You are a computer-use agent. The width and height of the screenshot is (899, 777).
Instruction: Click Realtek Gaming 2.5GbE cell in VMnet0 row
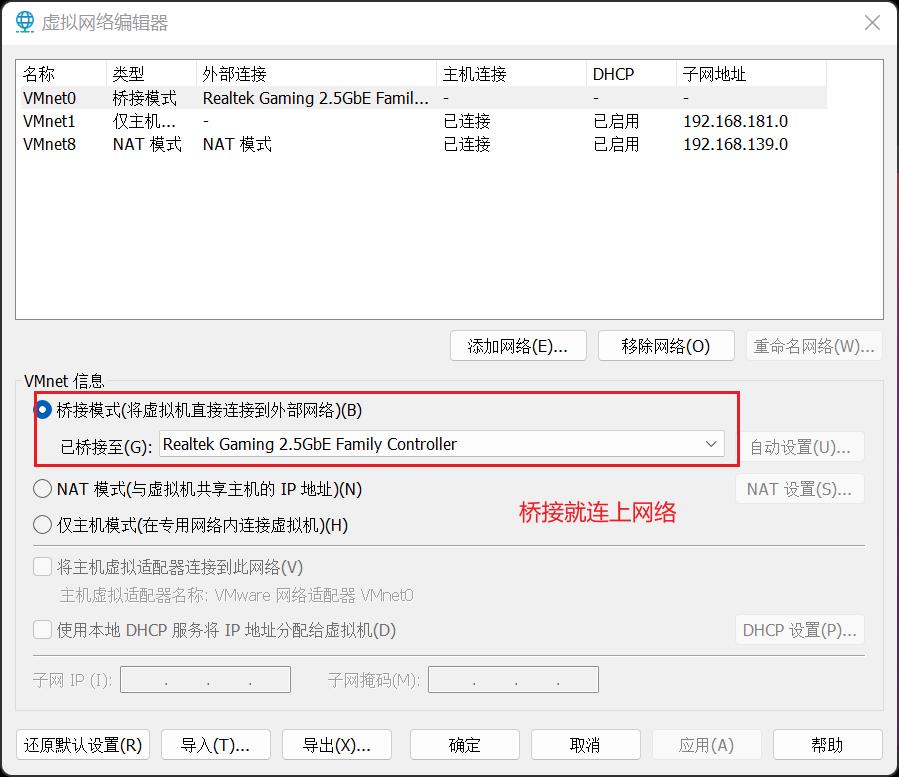click(316, 98)
